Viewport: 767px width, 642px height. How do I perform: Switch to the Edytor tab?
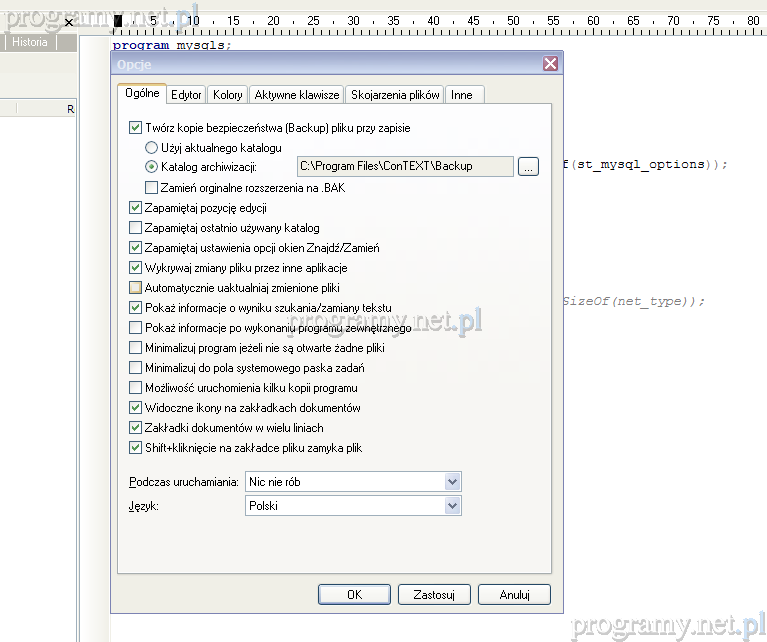[x=186, y=95]
